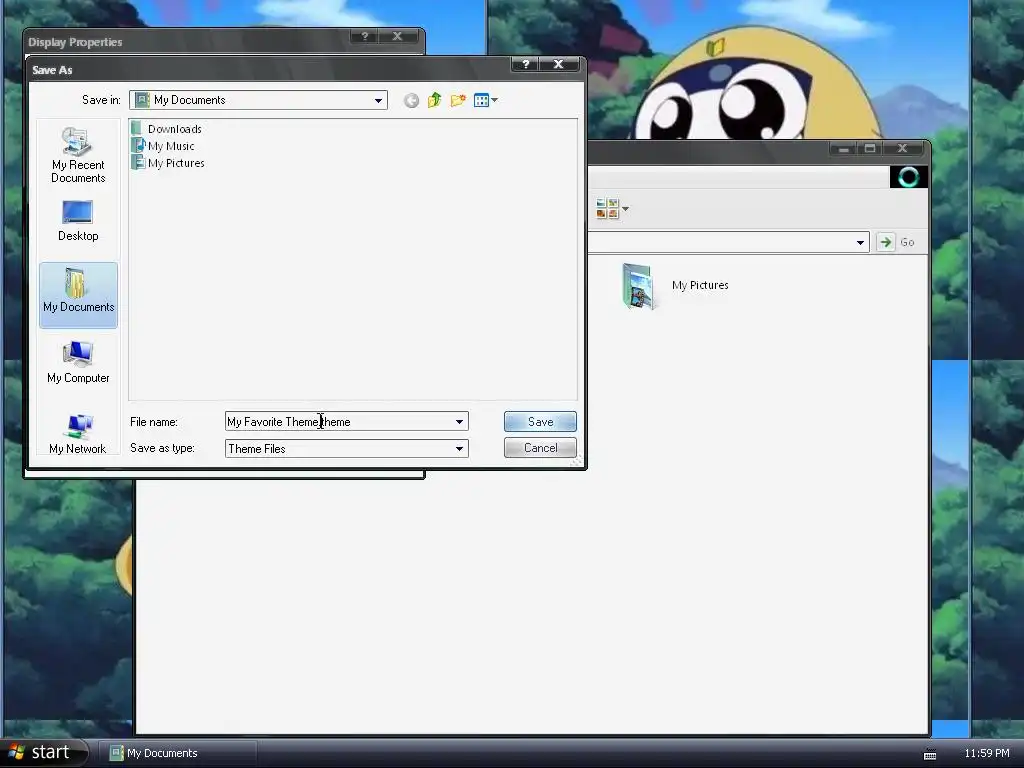Select Desktop in the places bar
1024x768 pixels.
(78, 221)
